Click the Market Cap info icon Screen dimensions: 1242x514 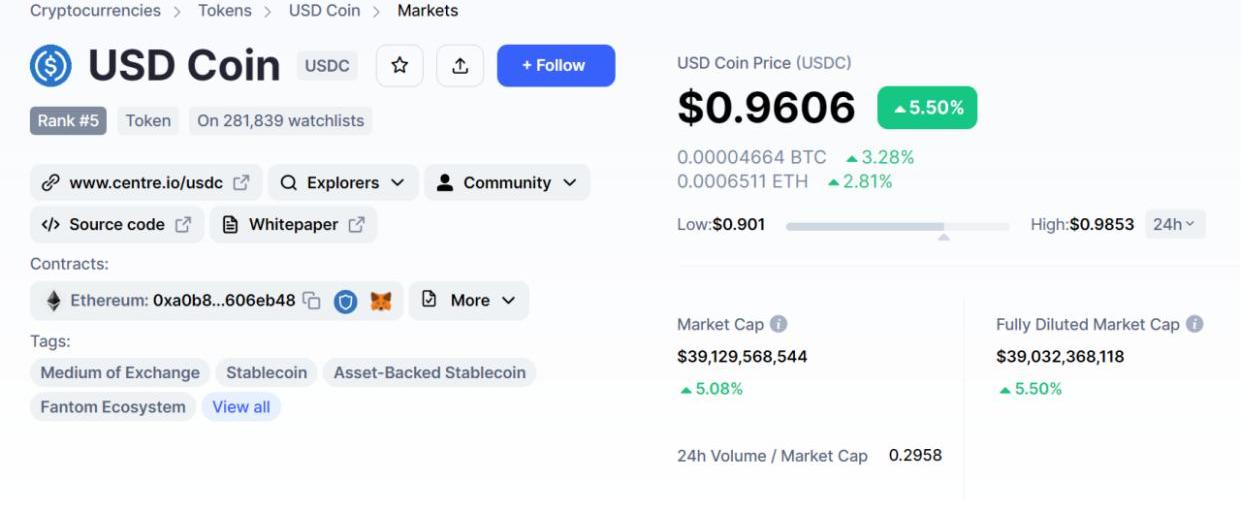[778, 324]
